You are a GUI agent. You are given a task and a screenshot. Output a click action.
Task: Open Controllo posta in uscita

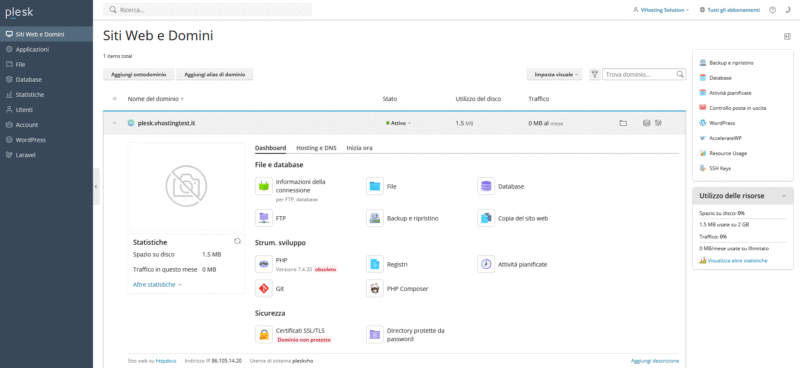tap(738, 108)
